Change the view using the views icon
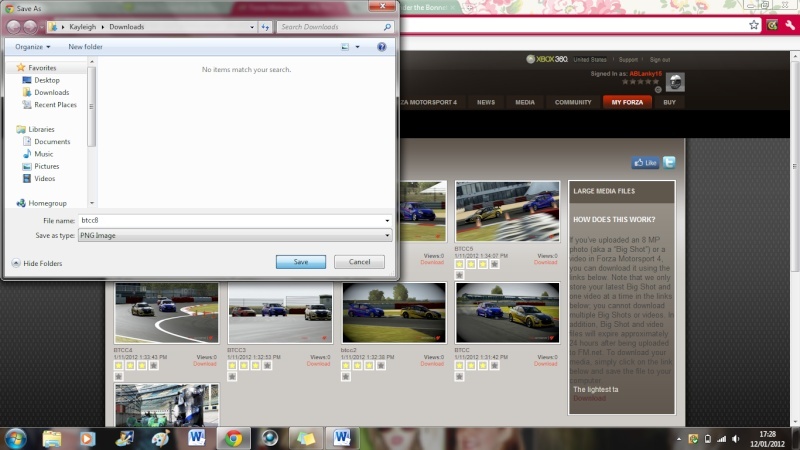800x450 pixels. [x=345, y=47]
